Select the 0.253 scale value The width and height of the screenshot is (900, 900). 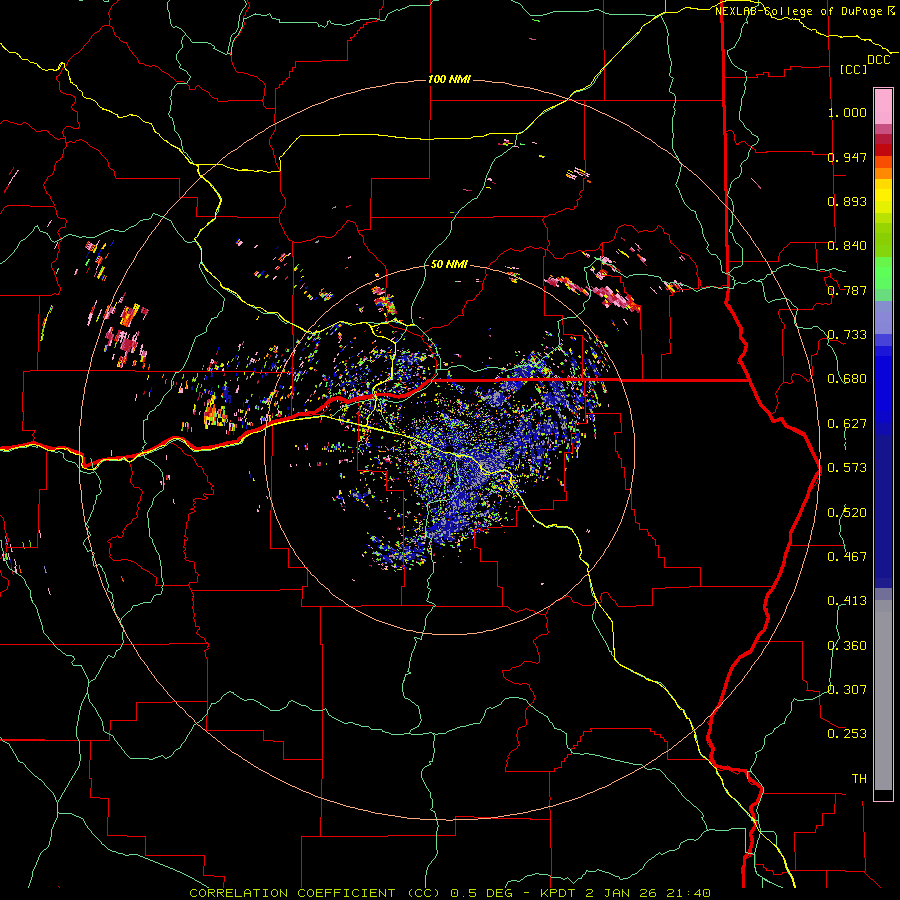point(847,734)
